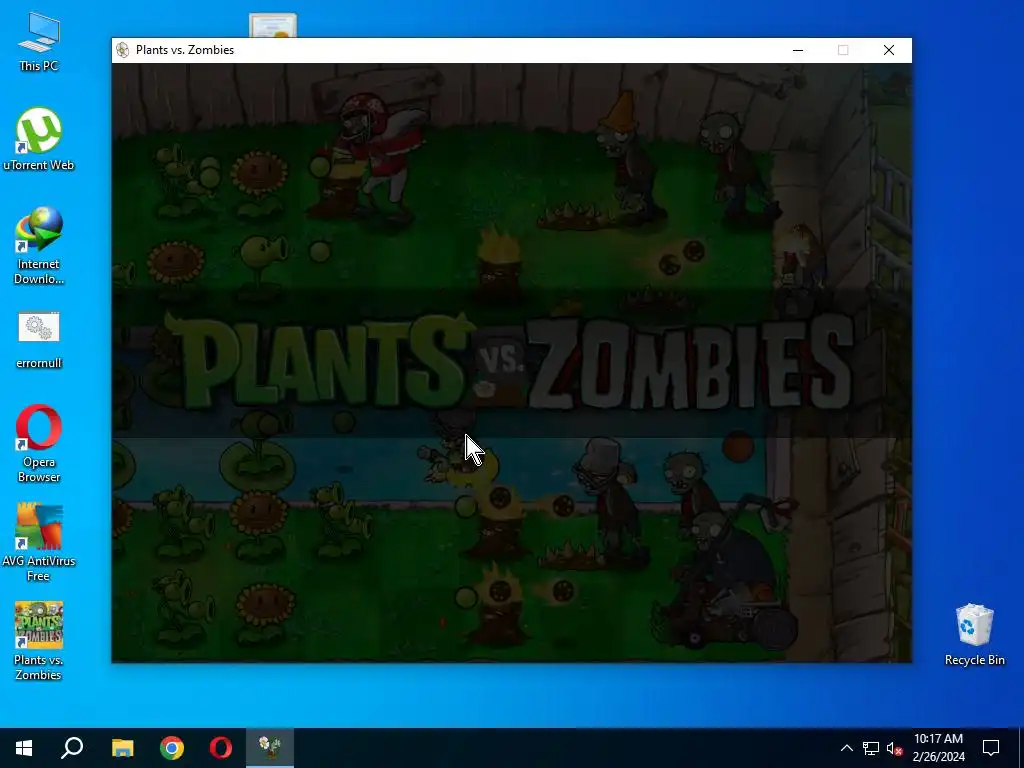Open Internet Download Manager shortcut
Viewport: 1024px width, 768px height.
tap(39, 246)
